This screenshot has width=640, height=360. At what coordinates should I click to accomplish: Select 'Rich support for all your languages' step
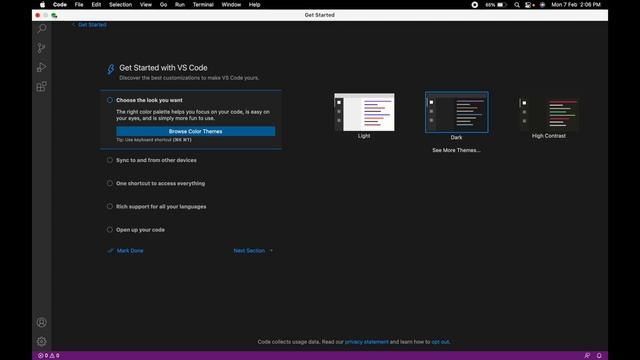[161, 207]
